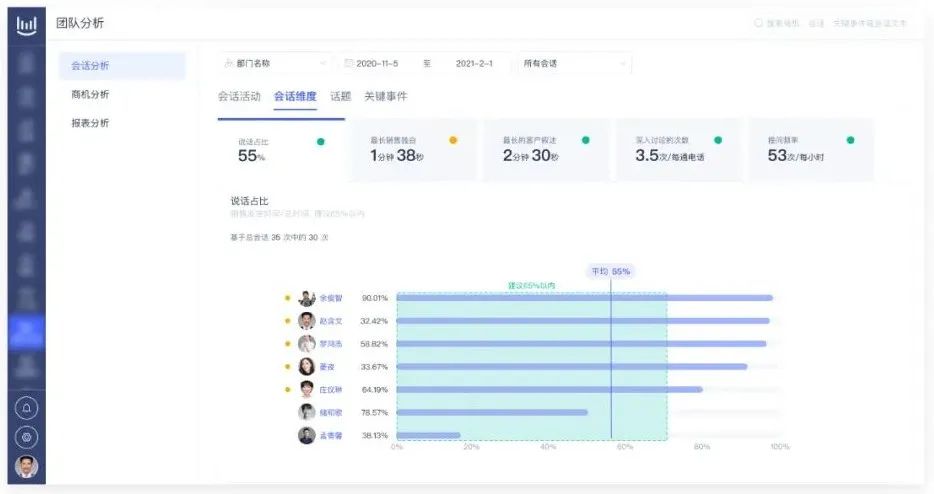Image resolution: width=934 pixels, height=494 pixels.
Task: Select the 55% 说话占比 metric card
Action: (x=281, y=150)
